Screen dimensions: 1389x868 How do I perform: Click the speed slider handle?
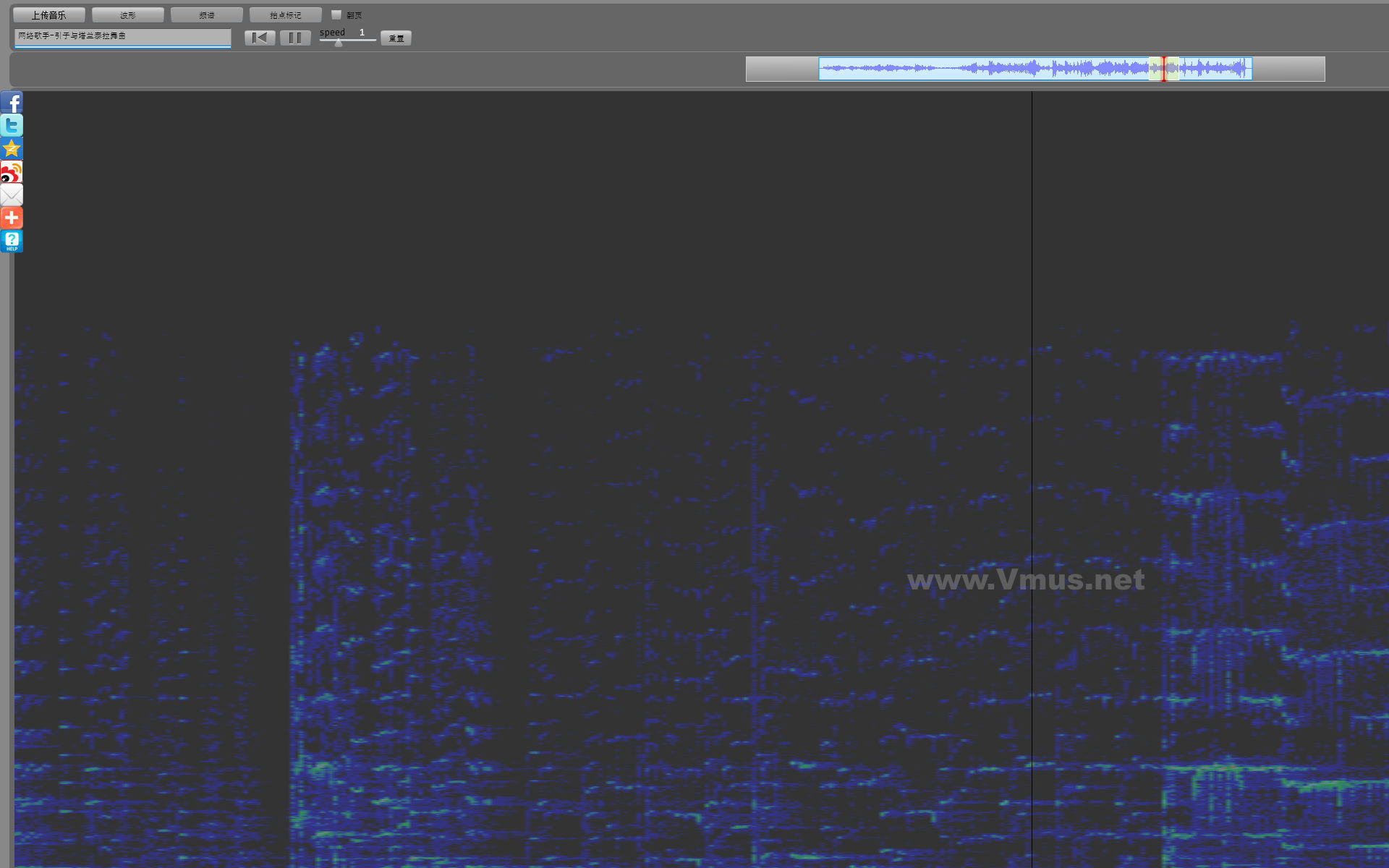tap(339, 43)
